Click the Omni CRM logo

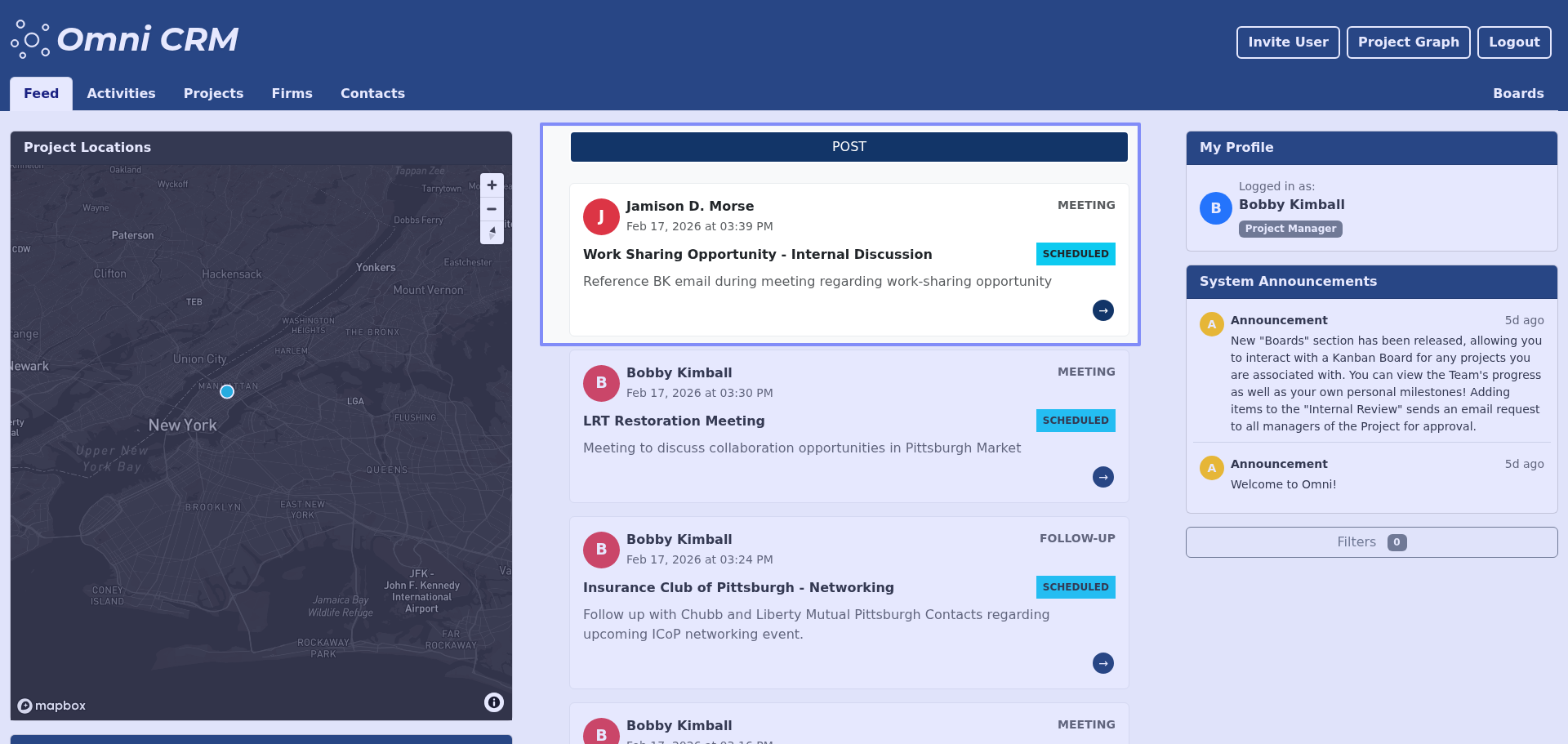(x=125, y=39)
